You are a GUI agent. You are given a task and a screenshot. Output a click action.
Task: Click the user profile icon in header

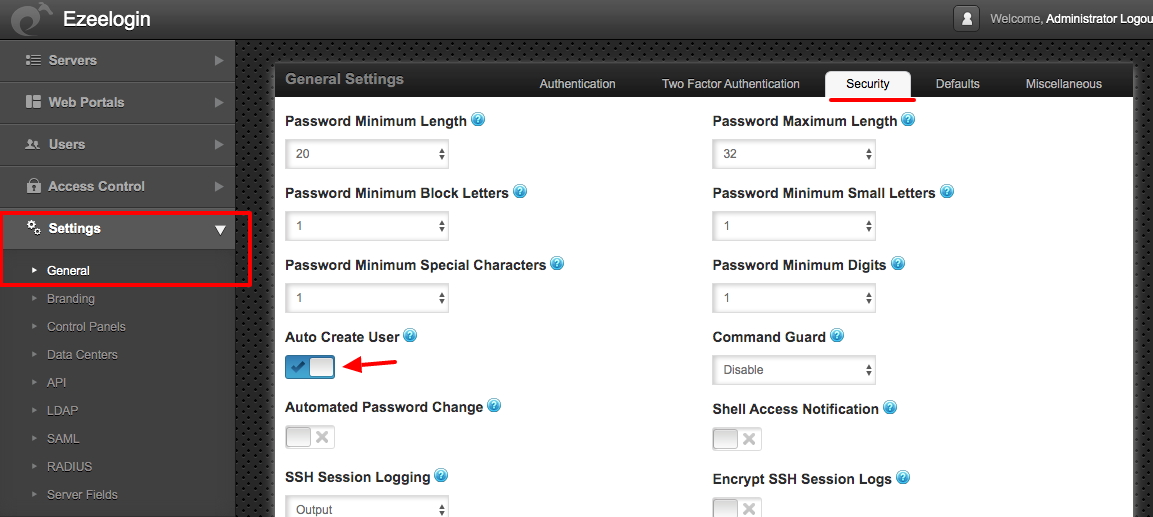tap(966, 19)
